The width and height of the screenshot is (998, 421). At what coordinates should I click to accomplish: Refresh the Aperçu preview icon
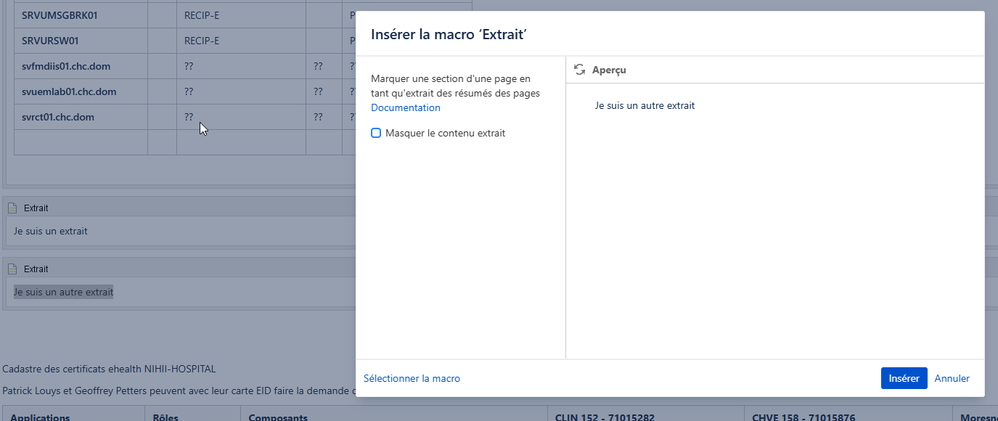[579, 69]
